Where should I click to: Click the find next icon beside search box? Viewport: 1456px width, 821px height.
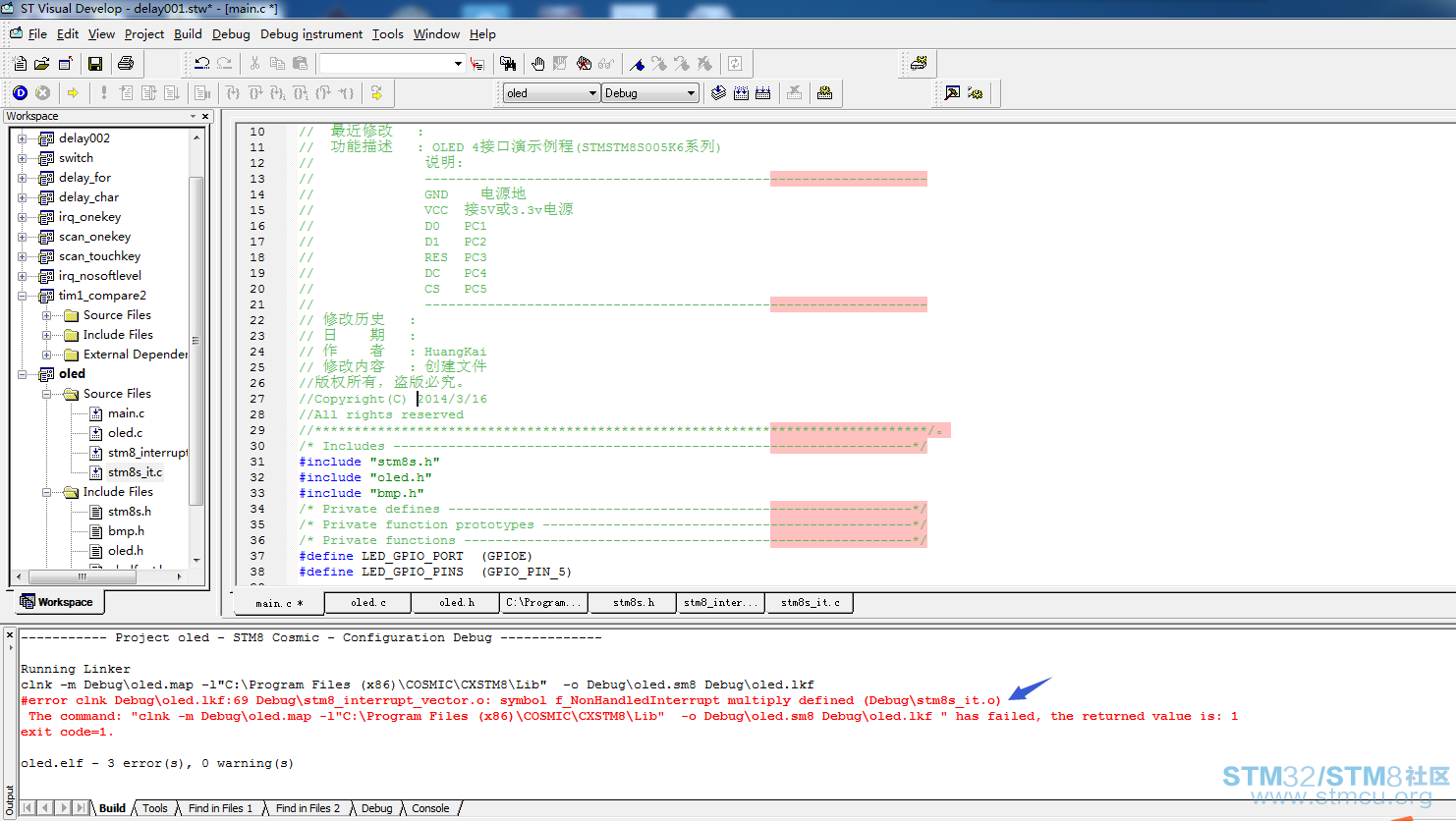477,64
